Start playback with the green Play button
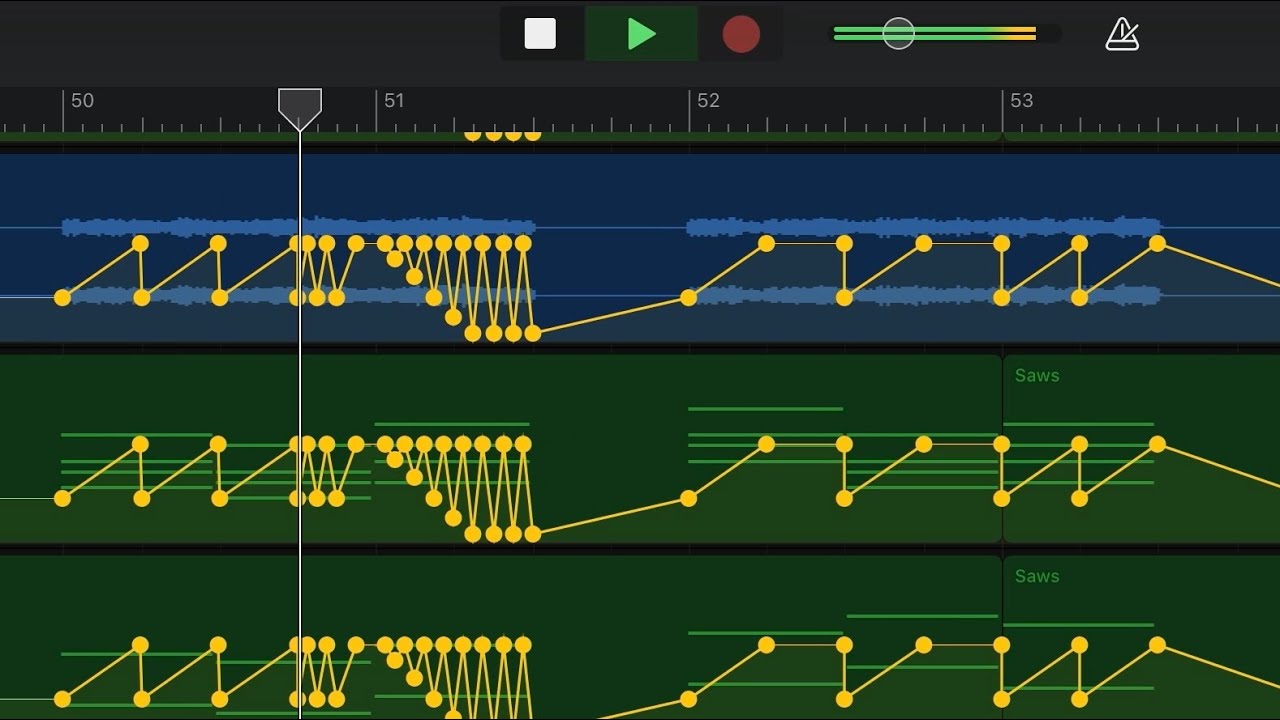The image size is (1280, 720). (x=641, y=34)
